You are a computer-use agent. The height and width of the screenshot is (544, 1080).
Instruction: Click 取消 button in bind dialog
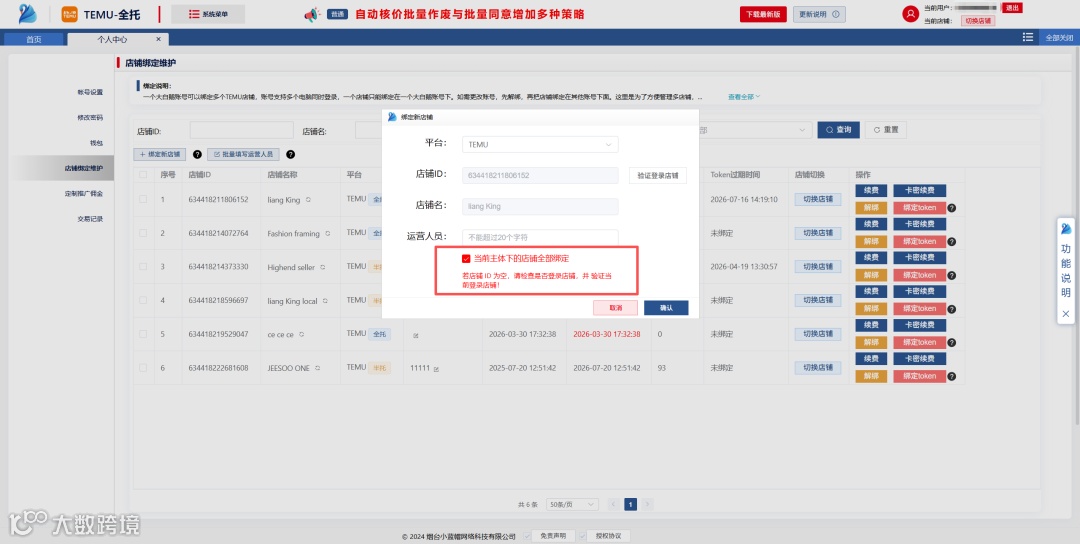tap(615, 308)
